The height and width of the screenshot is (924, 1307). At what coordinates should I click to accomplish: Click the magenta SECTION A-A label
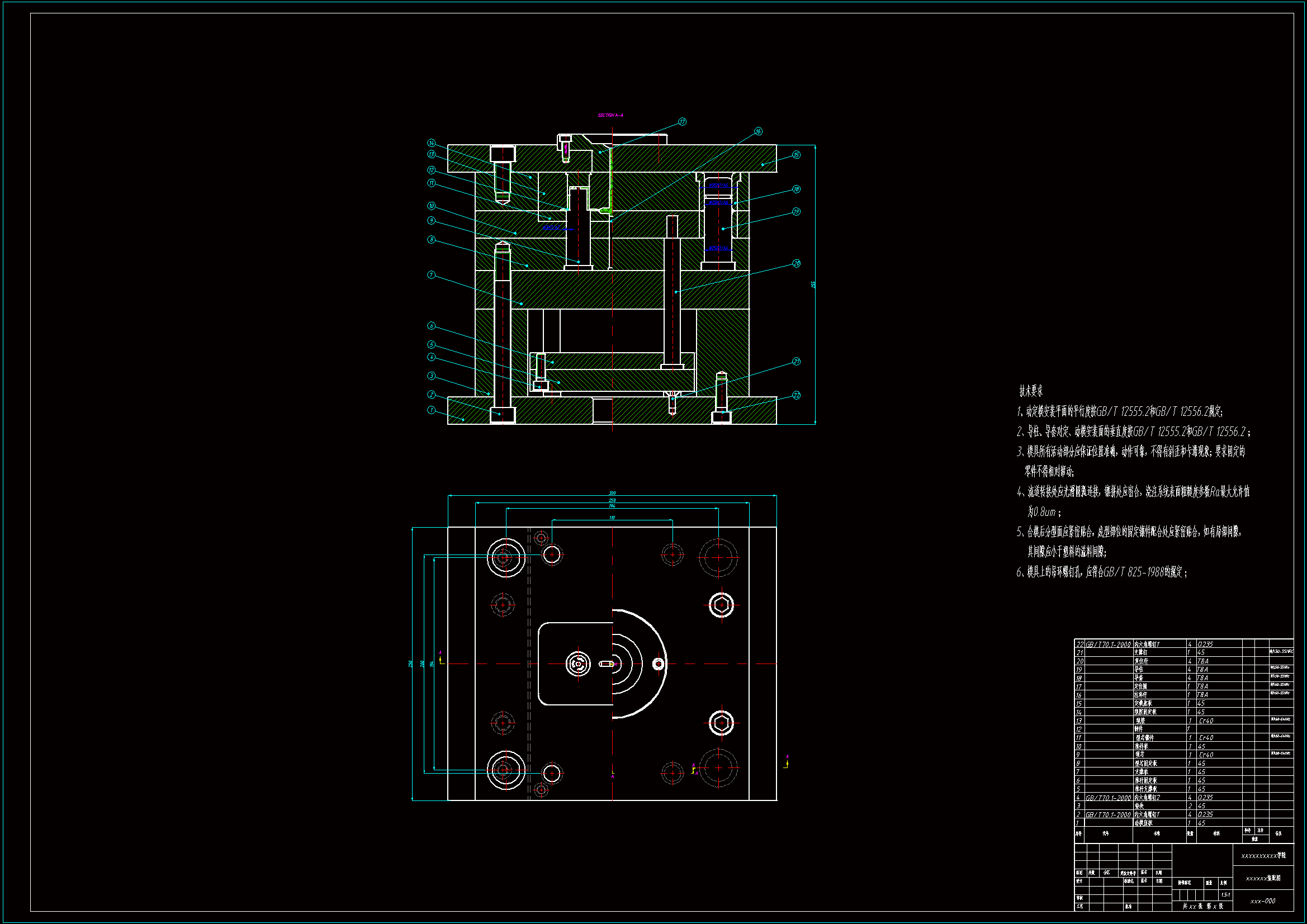(610, 116)
